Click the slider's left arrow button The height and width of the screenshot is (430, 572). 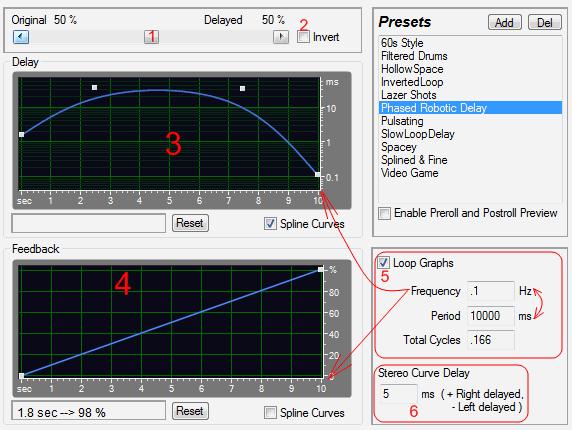coord(21,37)
